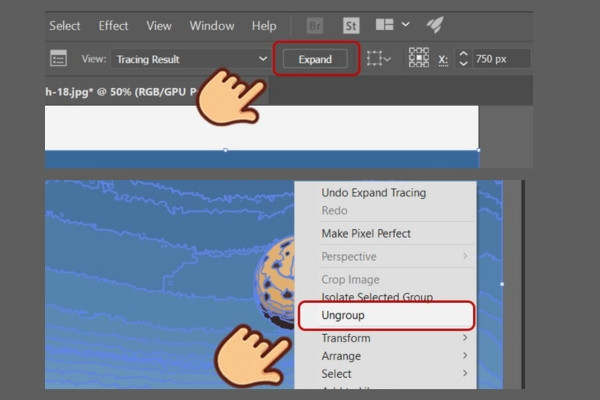Open the Perspective submenu
This screenshot has width=600, height=400.
pyautogui.click(x=386, y=256)
